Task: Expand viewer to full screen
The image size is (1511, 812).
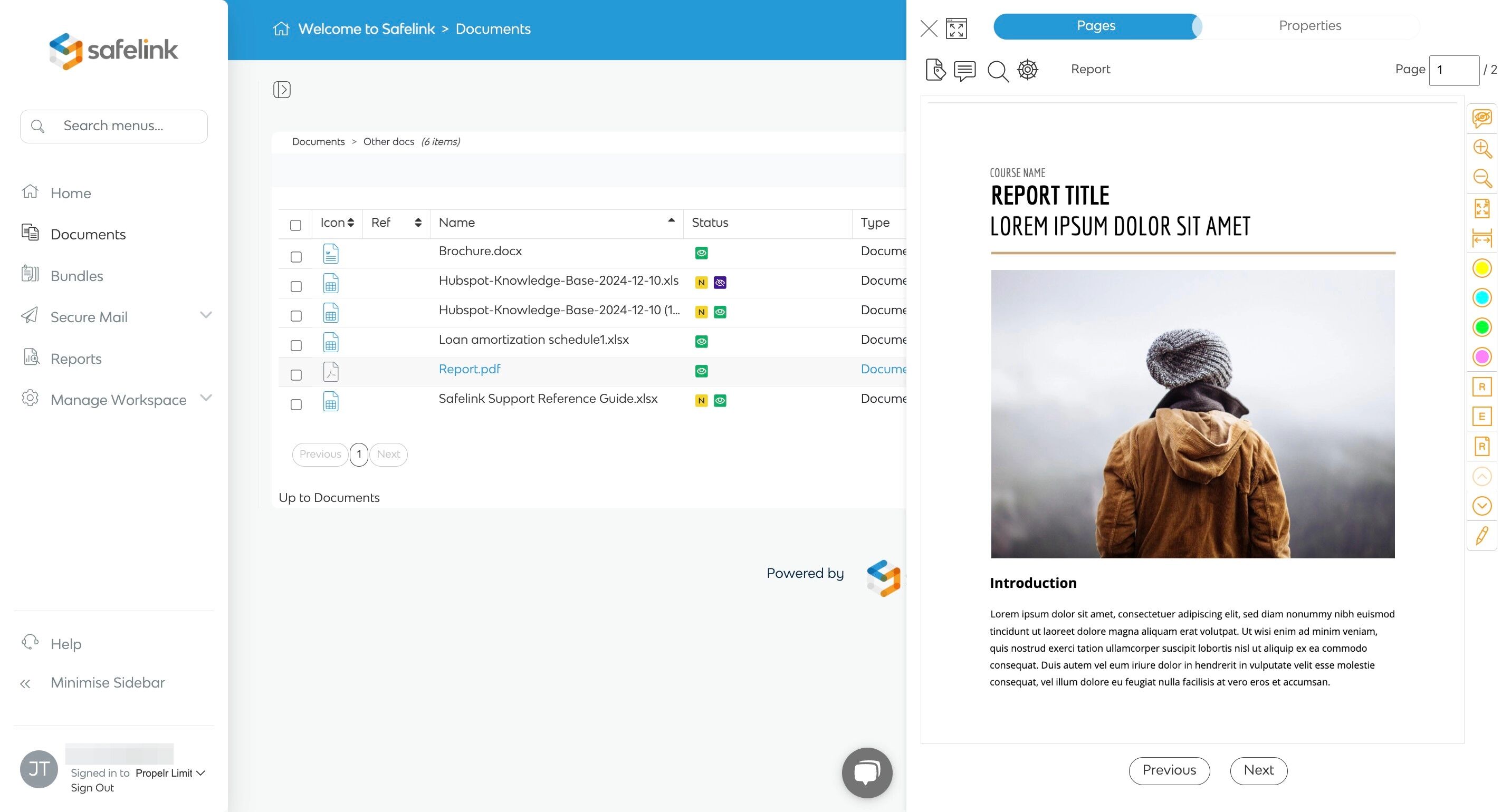Action: 956,28
